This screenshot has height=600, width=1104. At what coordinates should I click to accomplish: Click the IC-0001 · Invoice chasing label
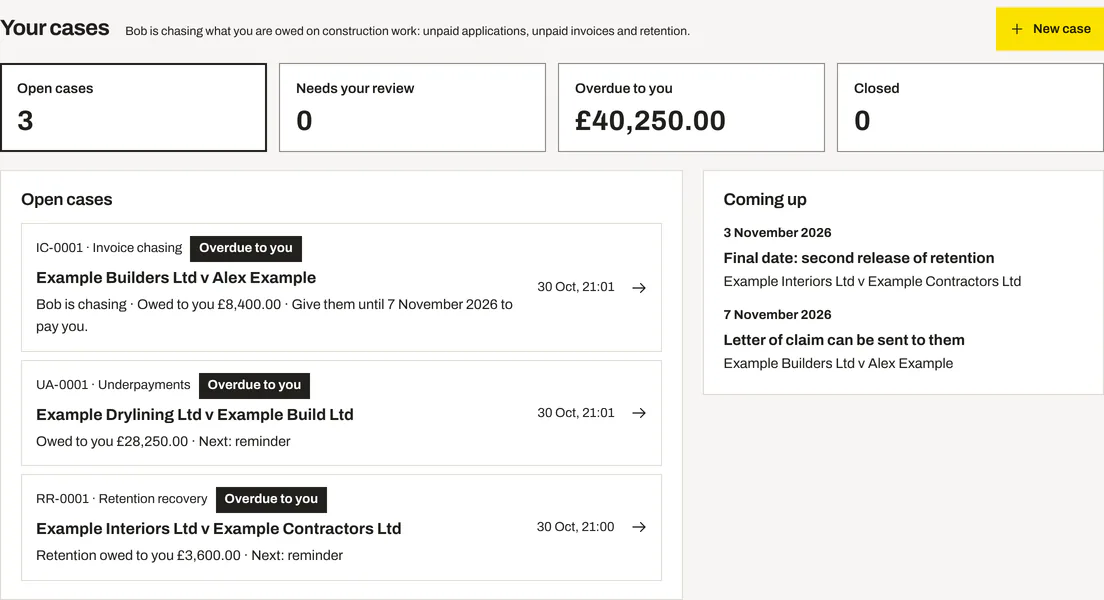[x=109, y=248]
